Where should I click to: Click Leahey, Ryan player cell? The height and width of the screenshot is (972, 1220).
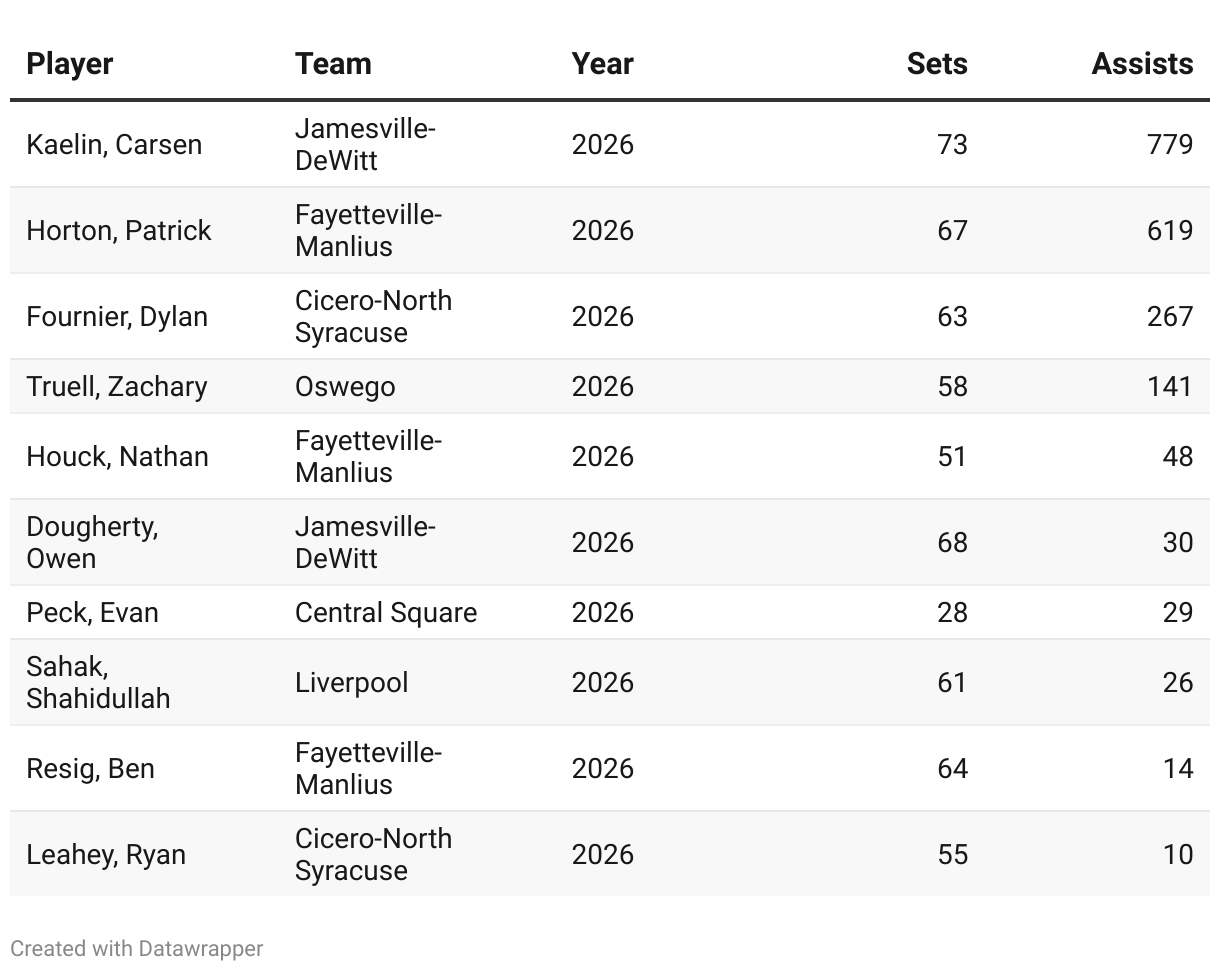pyautogui.click(x=106, y=854)
